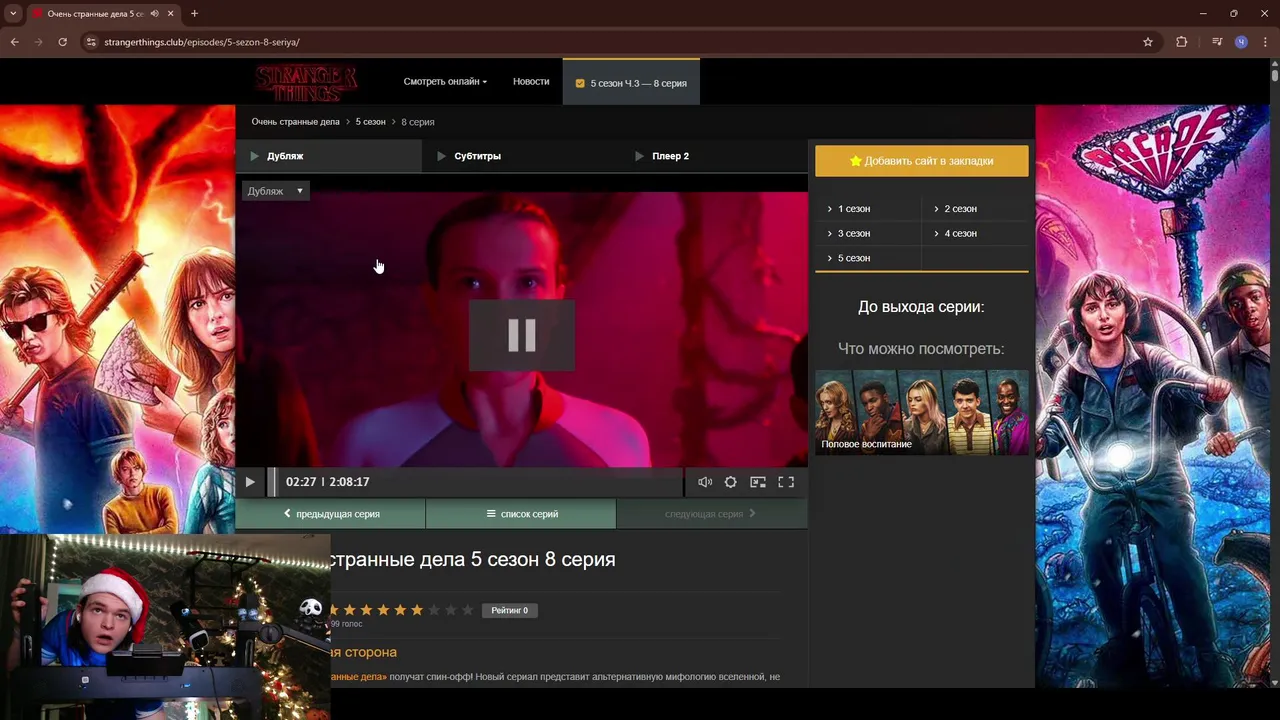1280x720 pixels.
Task: Click the странные дела 5 сезон 8 серия heading
Action: pyautogui.click(x=472, y=559)
